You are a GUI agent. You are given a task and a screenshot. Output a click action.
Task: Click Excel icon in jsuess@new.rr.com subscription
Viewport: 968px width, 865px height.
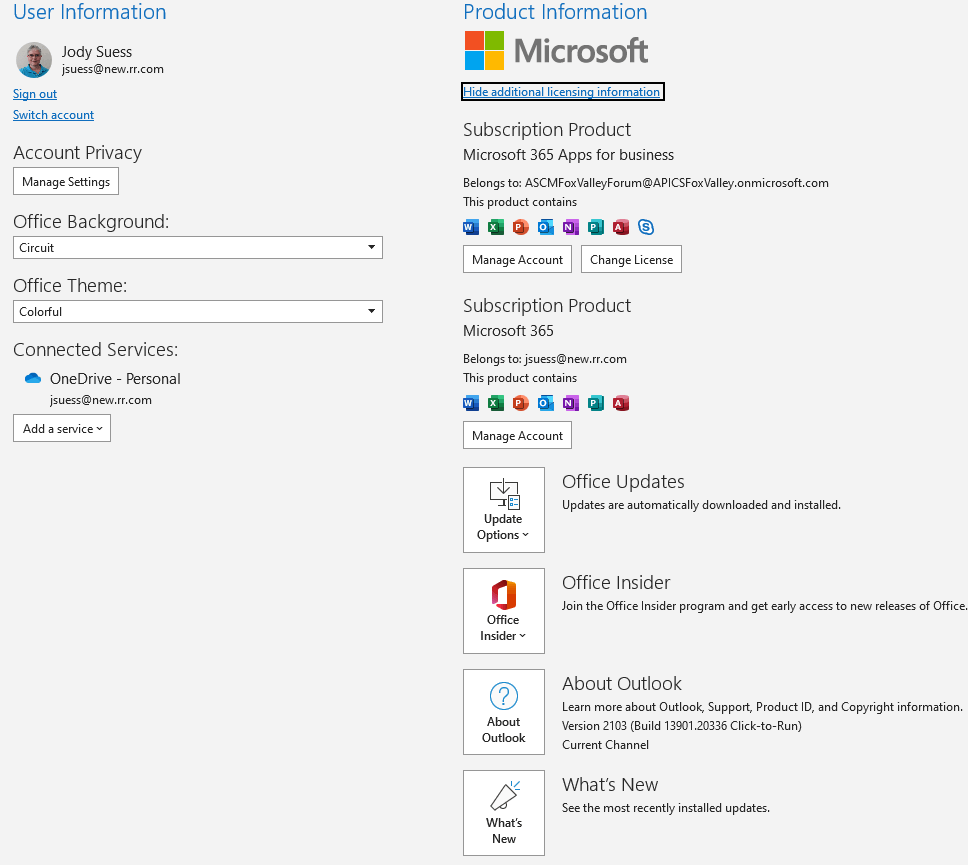tap(496, 403)
